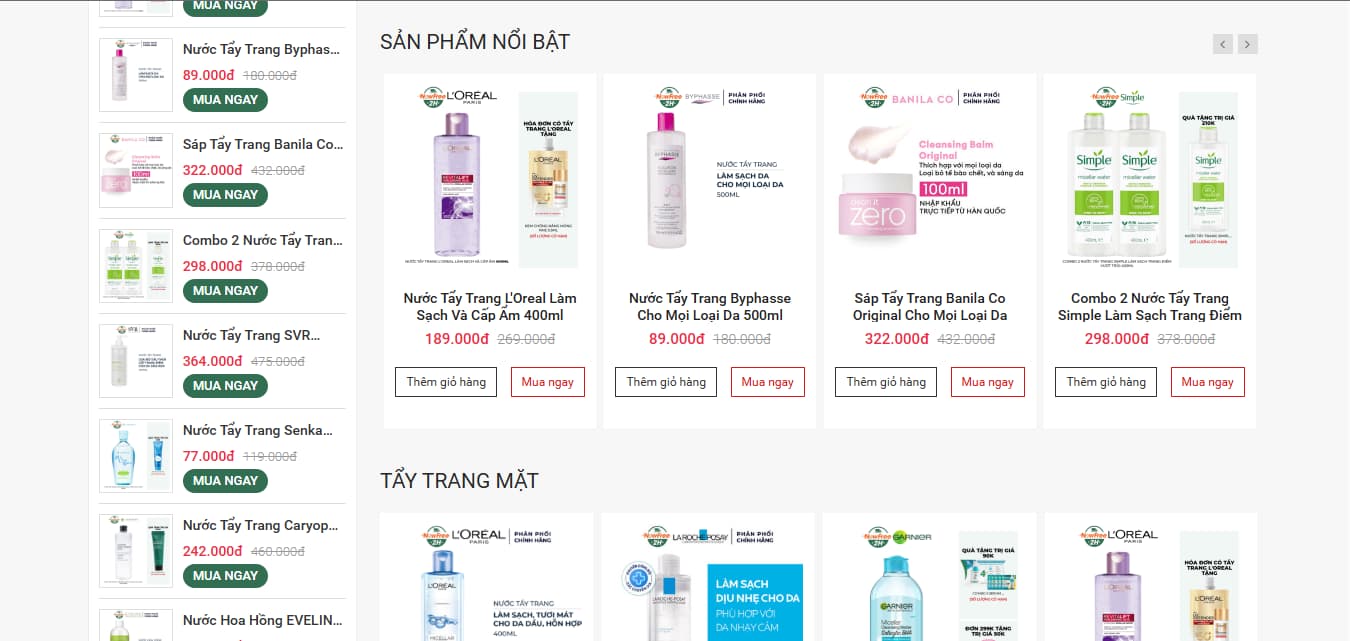Open Sáp Tẩy Trang Banila Co sidebar link
The height and width of the screenshot is (641, 1350).
click(262, 145)
